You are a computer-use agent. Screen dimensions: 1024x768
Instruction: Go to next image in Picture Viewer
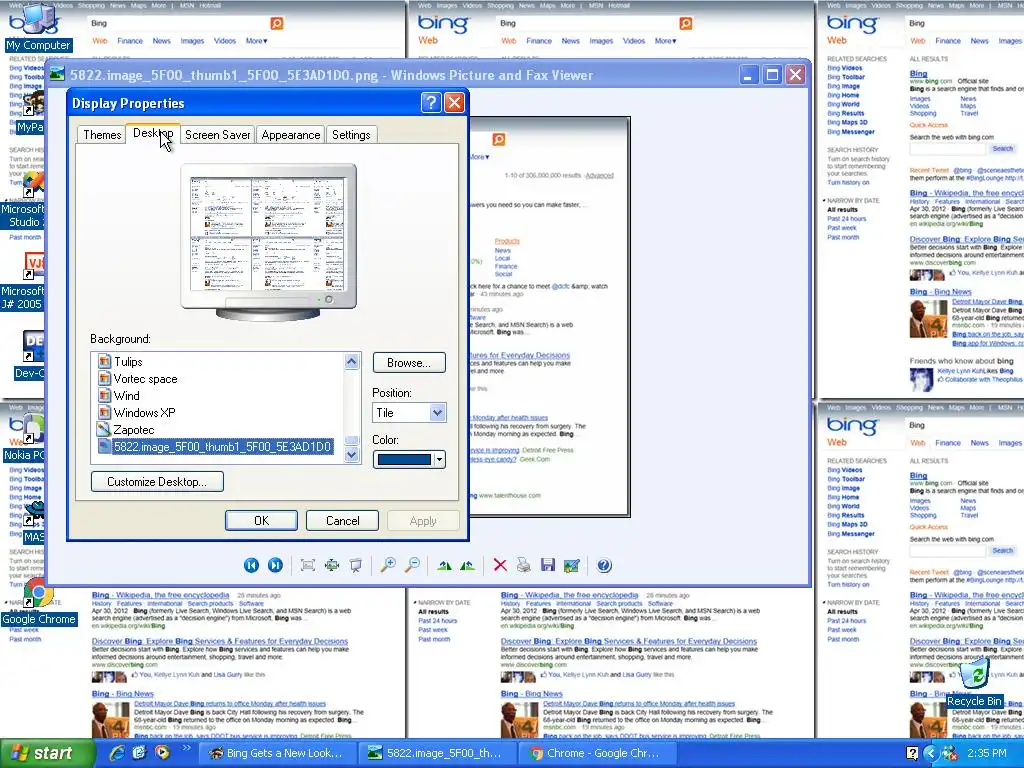pos(276,566)
